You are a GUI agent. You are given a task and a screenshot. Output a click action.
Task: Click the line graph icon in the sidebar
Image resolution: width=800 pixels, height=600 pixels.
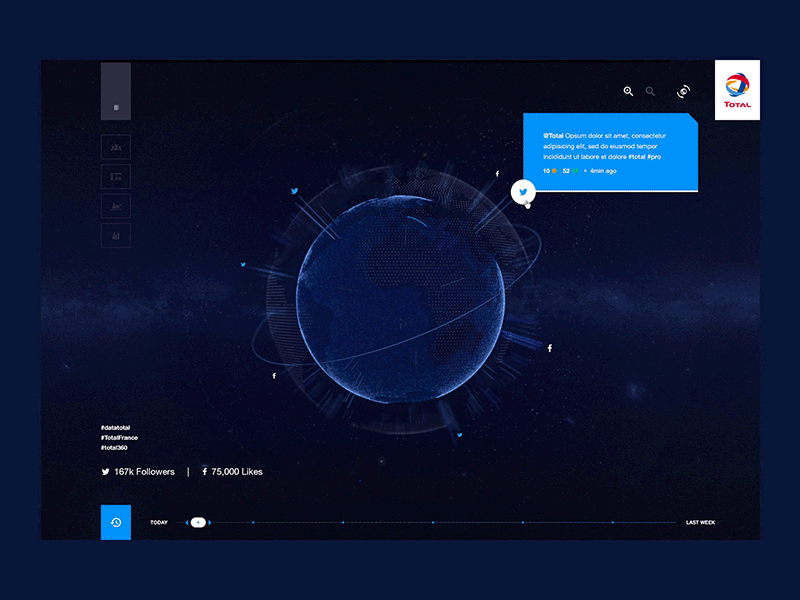pos(116,205)
